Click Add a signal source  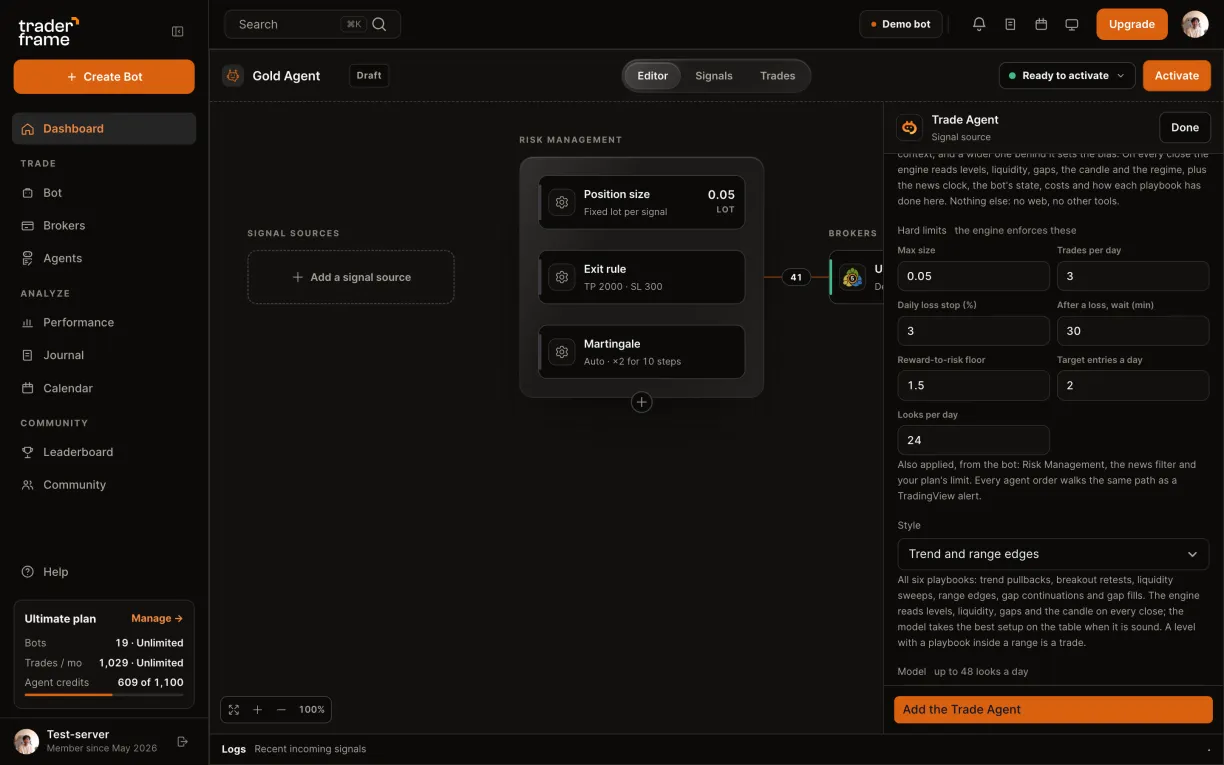pyautogui.click(x=351, y=277)
